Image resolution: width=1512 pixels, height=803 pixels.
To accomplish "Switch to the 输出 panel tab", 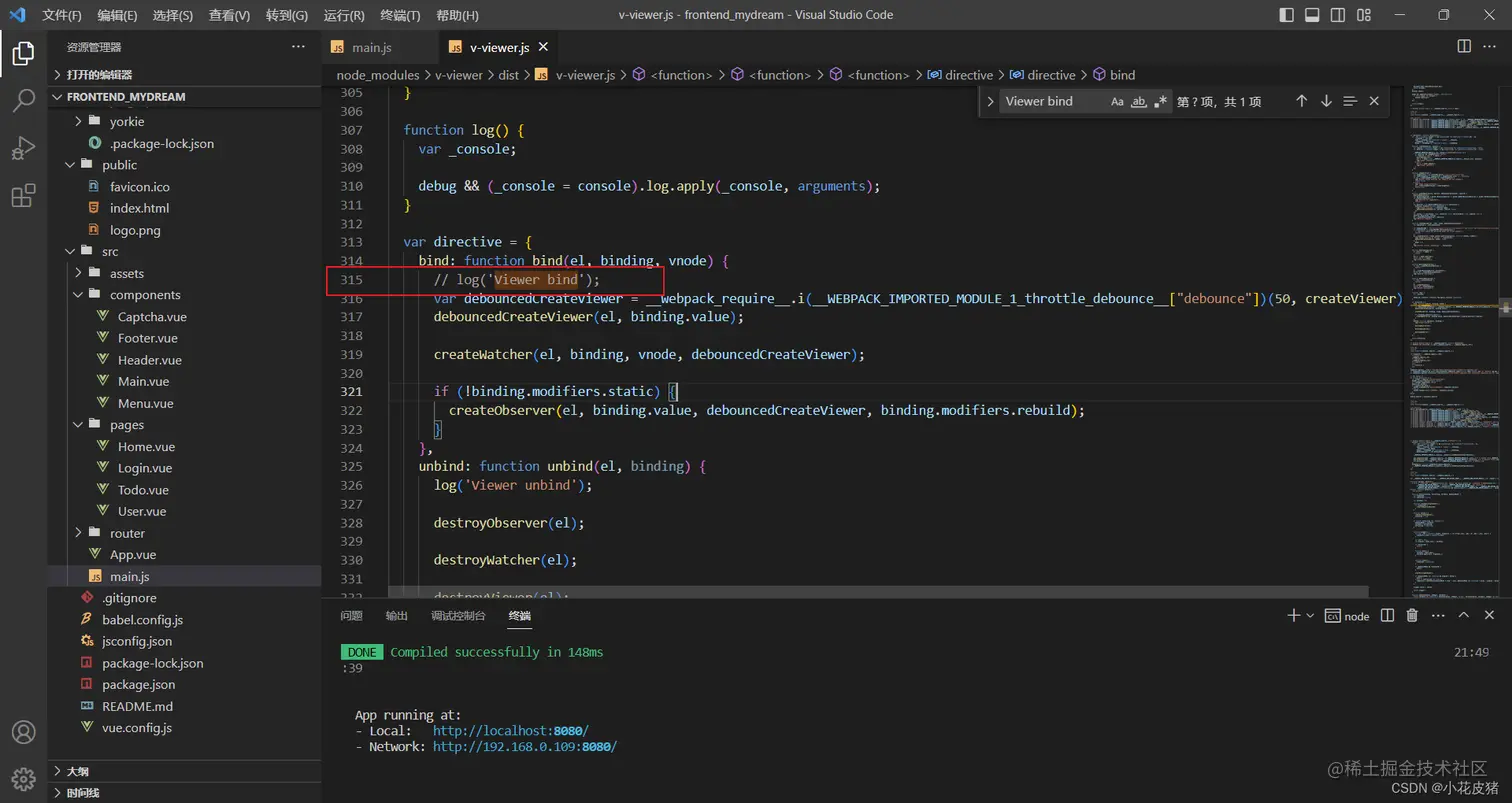I will 397,616.
